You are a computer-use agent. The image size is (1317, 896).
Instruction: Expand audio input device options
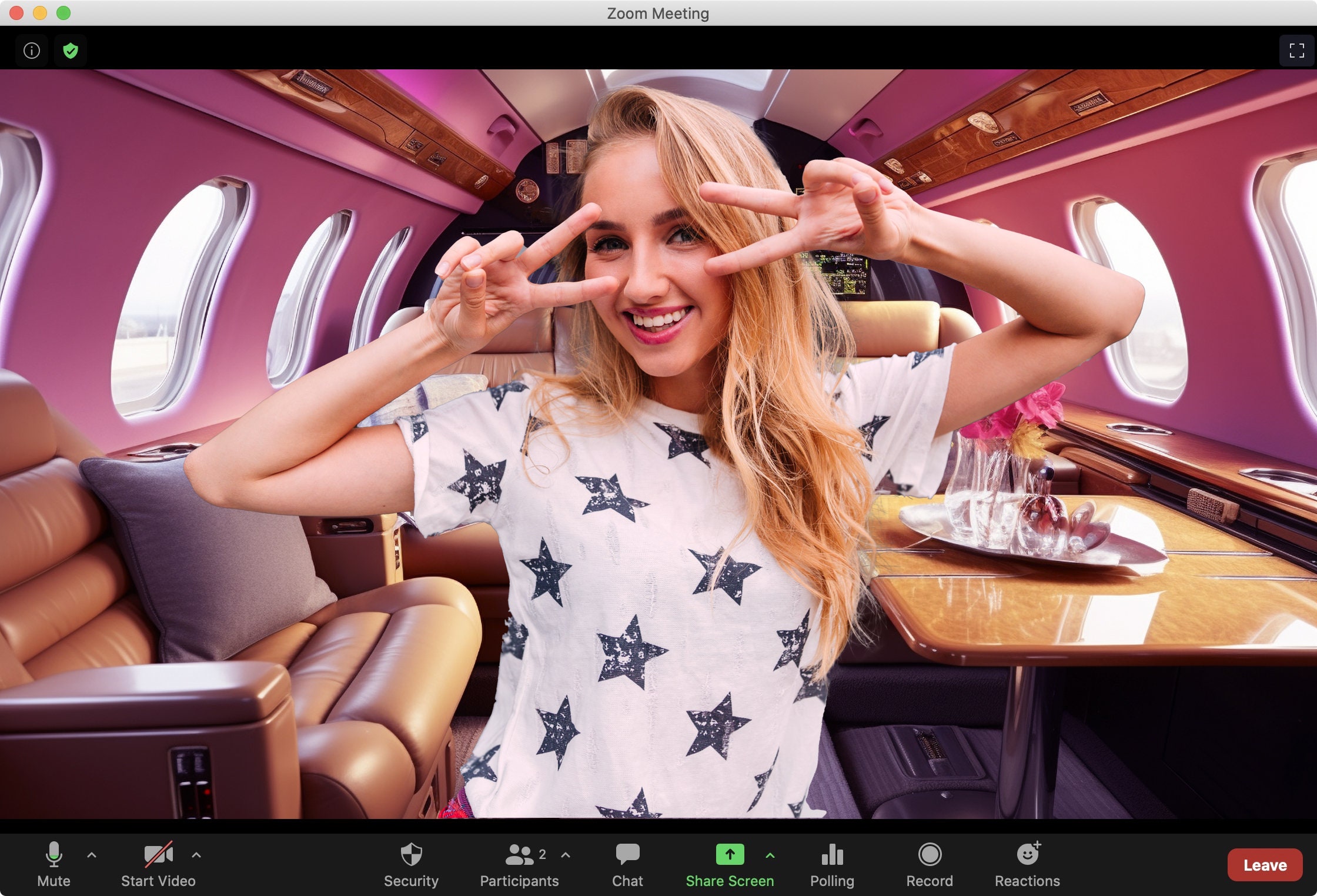coord(92,855)
